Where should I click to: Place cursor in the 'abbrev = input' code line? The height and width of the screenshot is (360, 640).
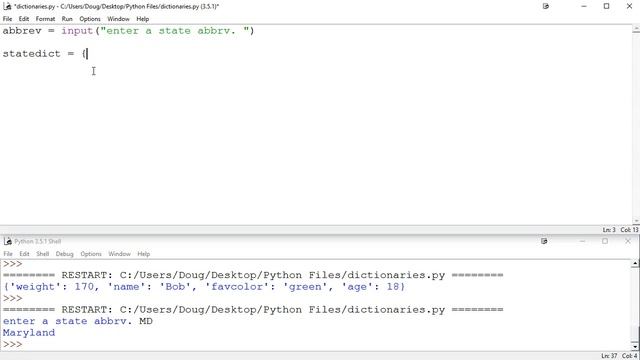tap(128, 31)
